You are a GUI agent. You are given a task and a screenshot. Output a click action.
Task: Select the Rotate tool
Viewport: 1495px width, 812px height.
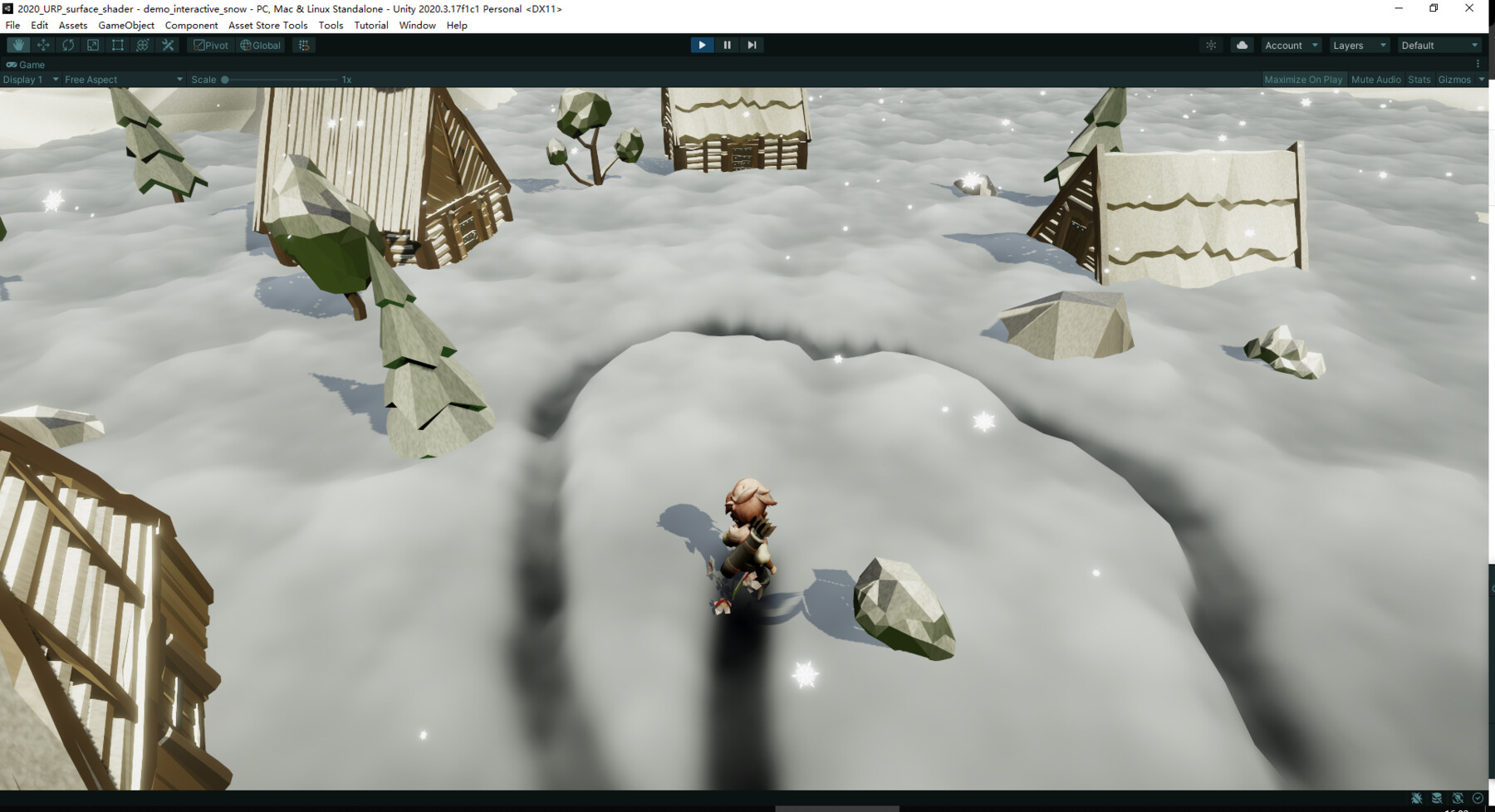pyautogui.click(x=67, y=45)
